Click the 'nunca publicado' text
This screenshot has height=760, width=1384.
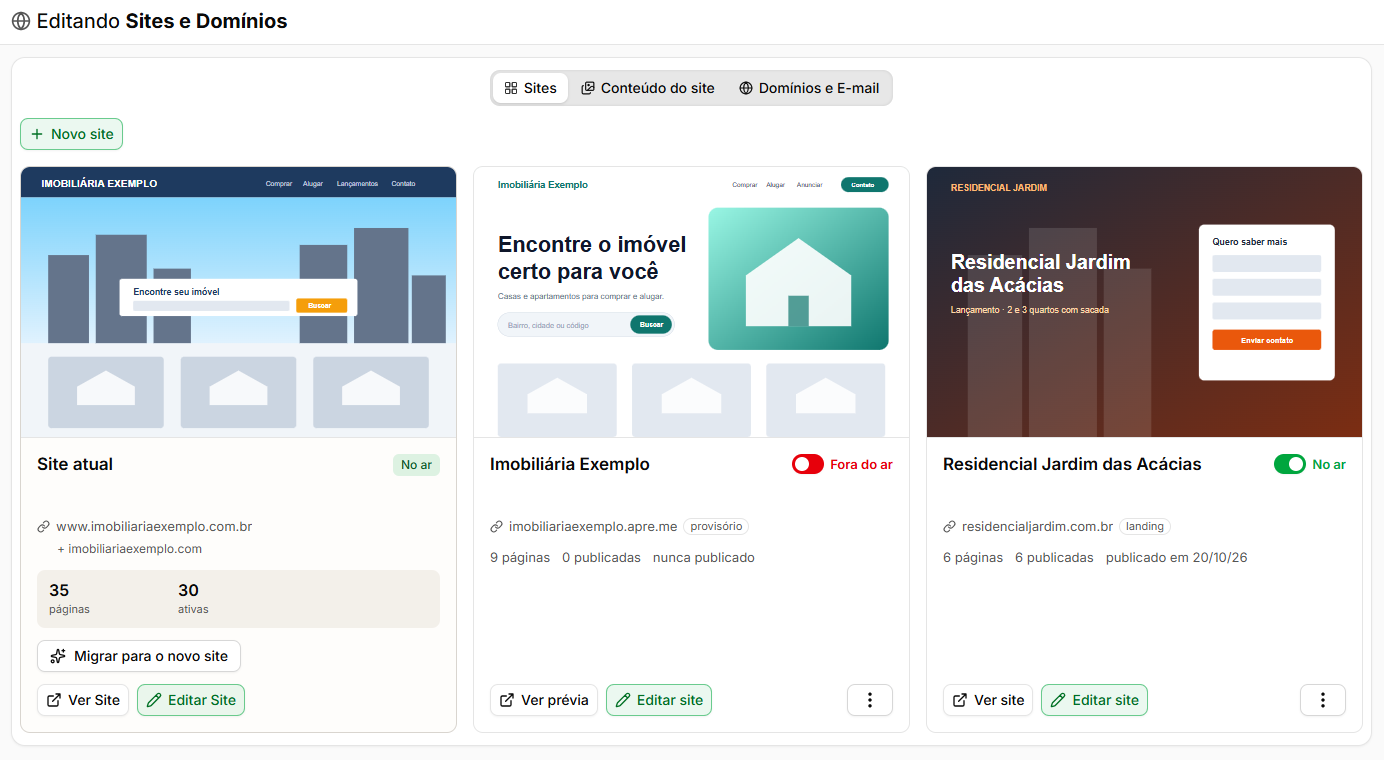click(704, 558)
